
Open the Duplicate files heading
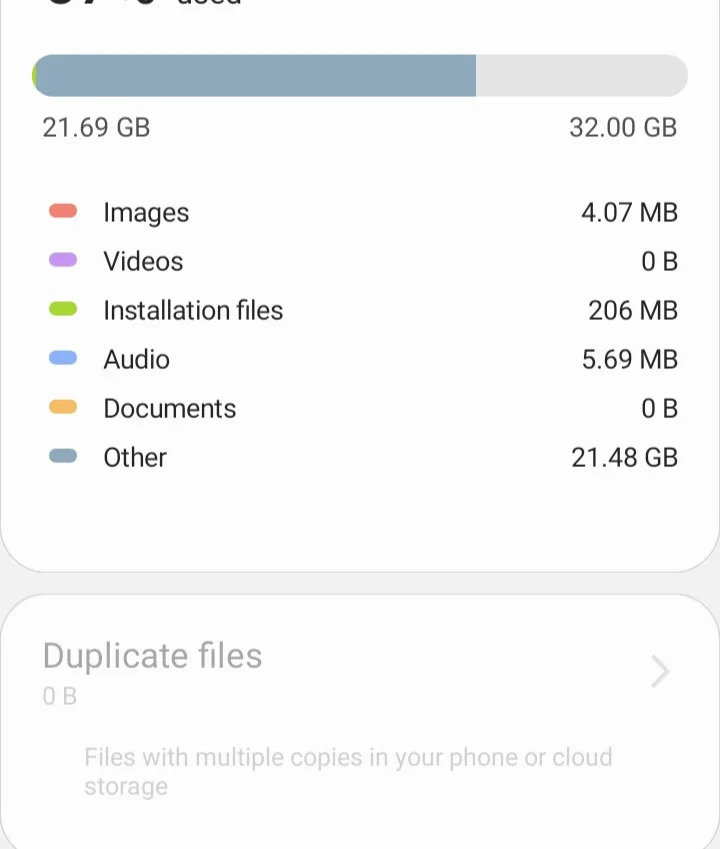pyautogui.click(x=152, y=656)
